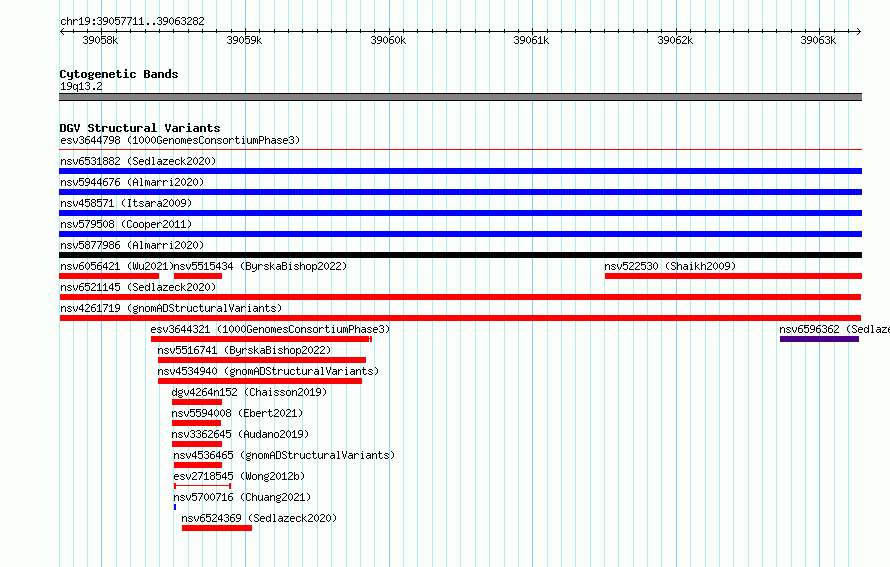
Task: Click the nsv458571 blue bar
Action: [460, 213]
